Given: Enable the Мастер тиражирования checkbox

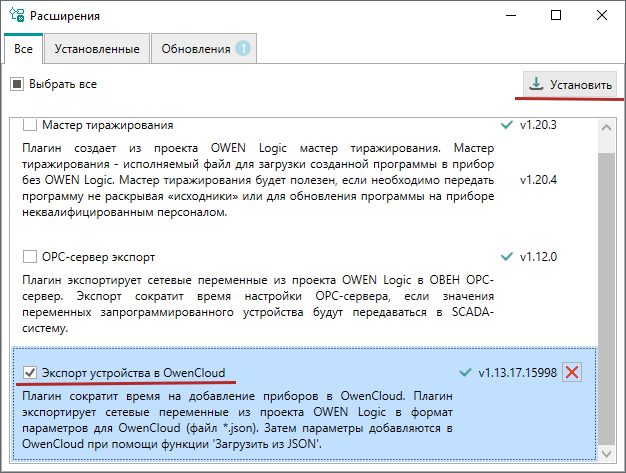Looking at the screenshot, I should coord(29,126).
